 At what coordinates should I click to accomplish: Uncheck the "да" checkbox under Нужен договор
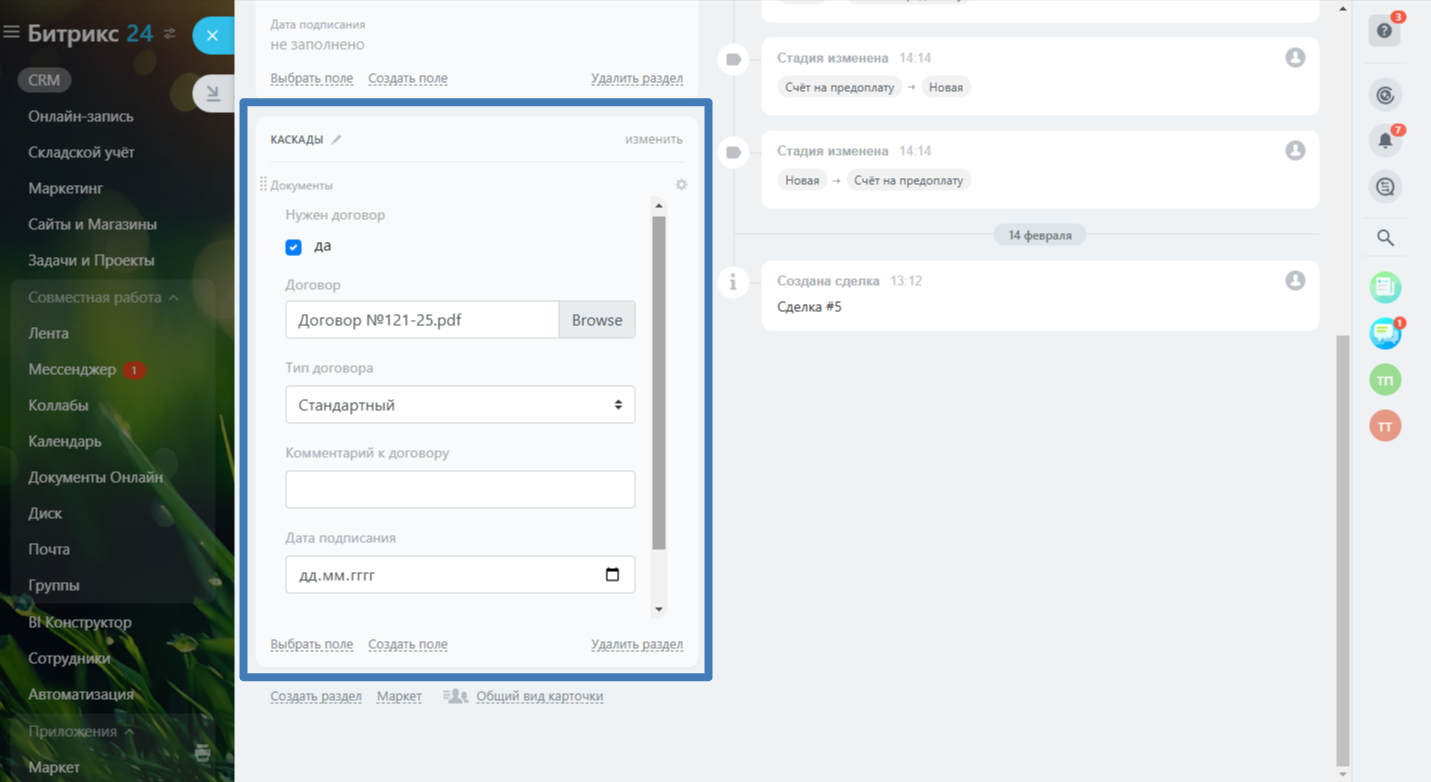[x=293, y=247]
